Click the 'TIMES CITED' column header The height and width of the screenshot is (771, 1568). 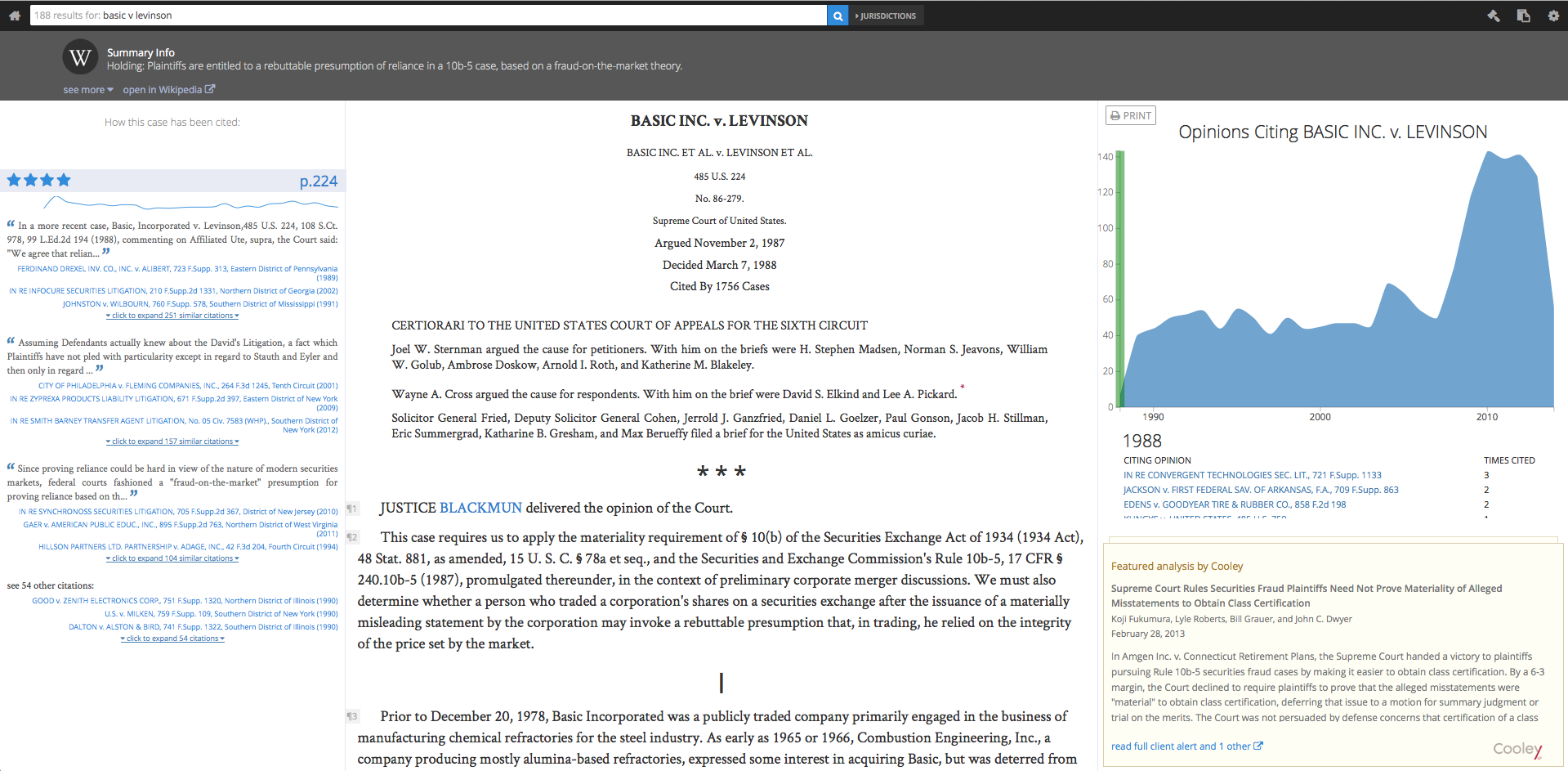pyautogui.click(x=1509, y=460)
